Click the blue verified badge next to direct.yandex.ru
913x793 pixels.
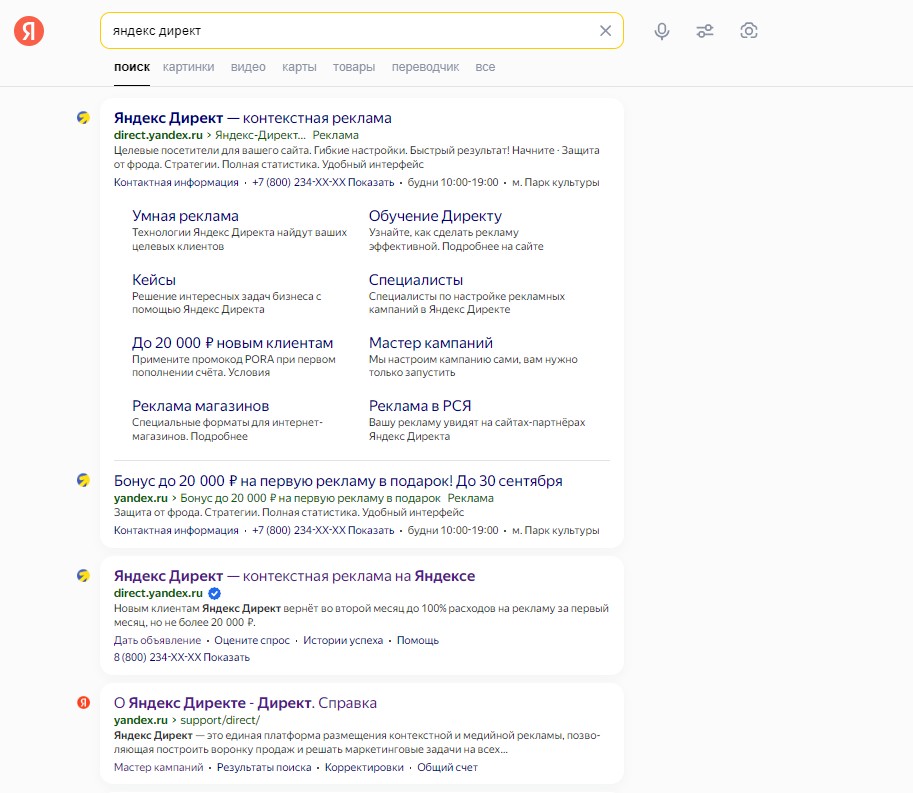214,593
